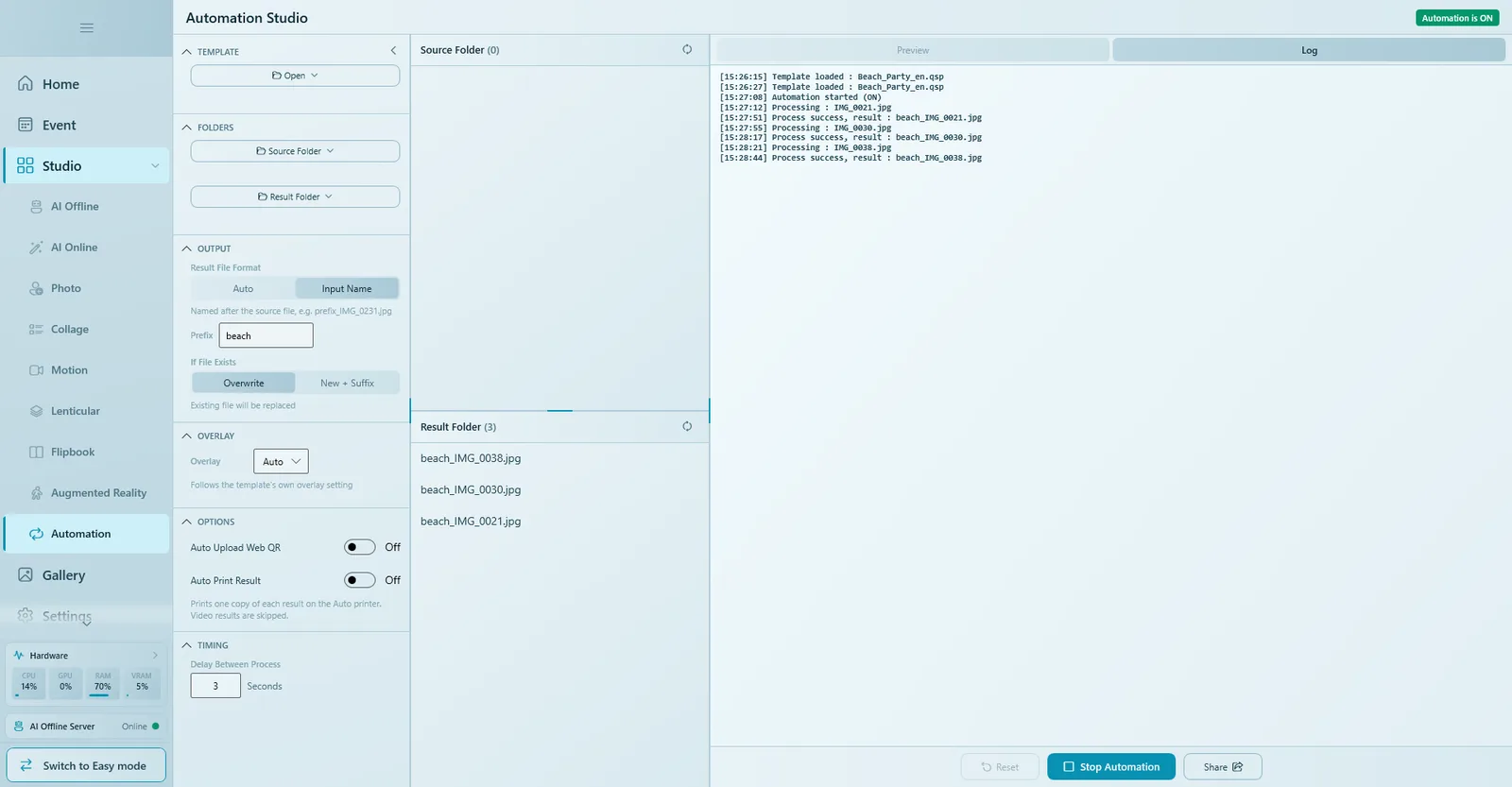The height and width of the screenshot is (787, 1512).
Task: Click the CPU 14% usage meter
Action: point(29,684)
